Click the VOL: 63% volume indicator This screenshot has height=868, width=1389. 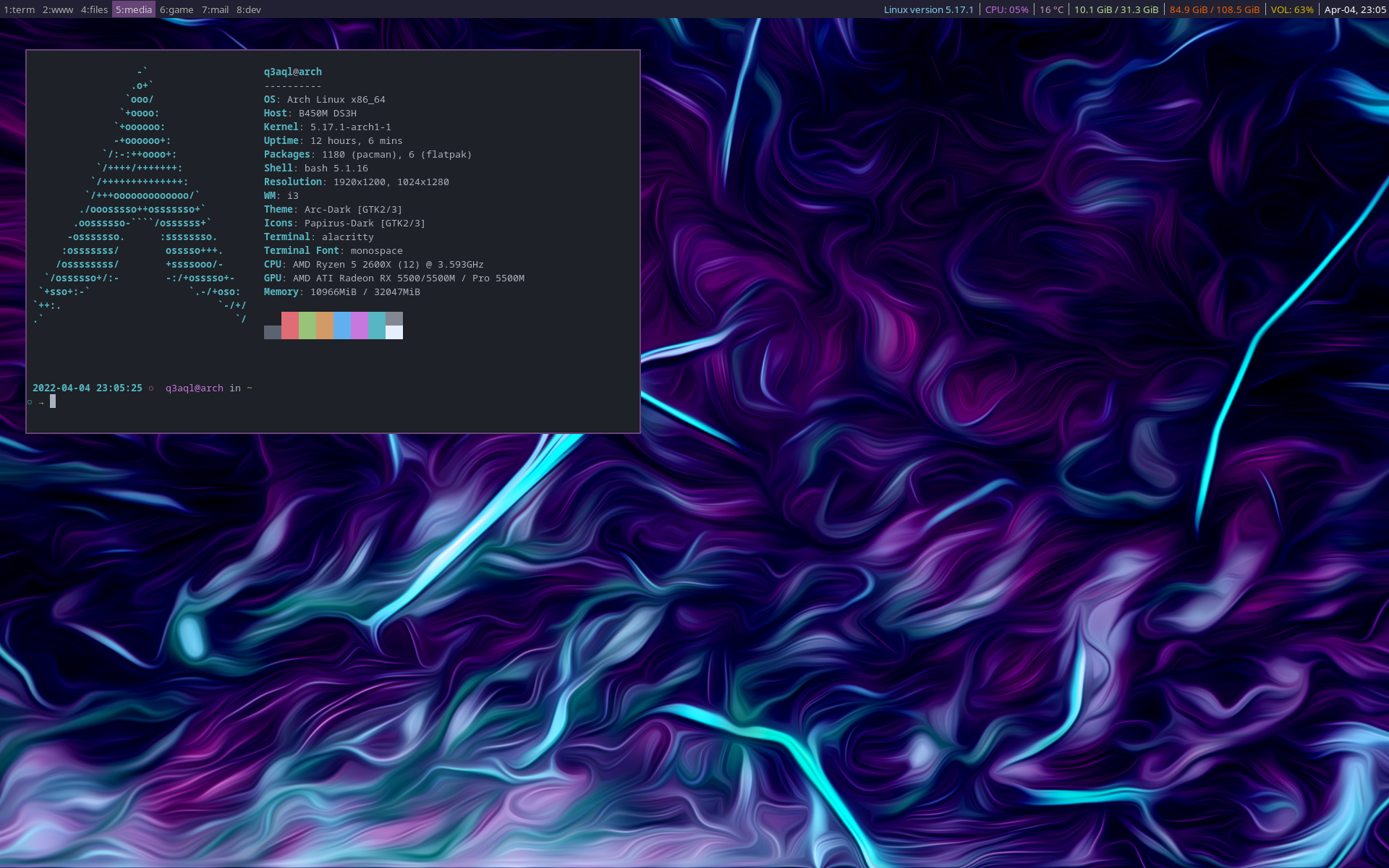(1292, 9)
